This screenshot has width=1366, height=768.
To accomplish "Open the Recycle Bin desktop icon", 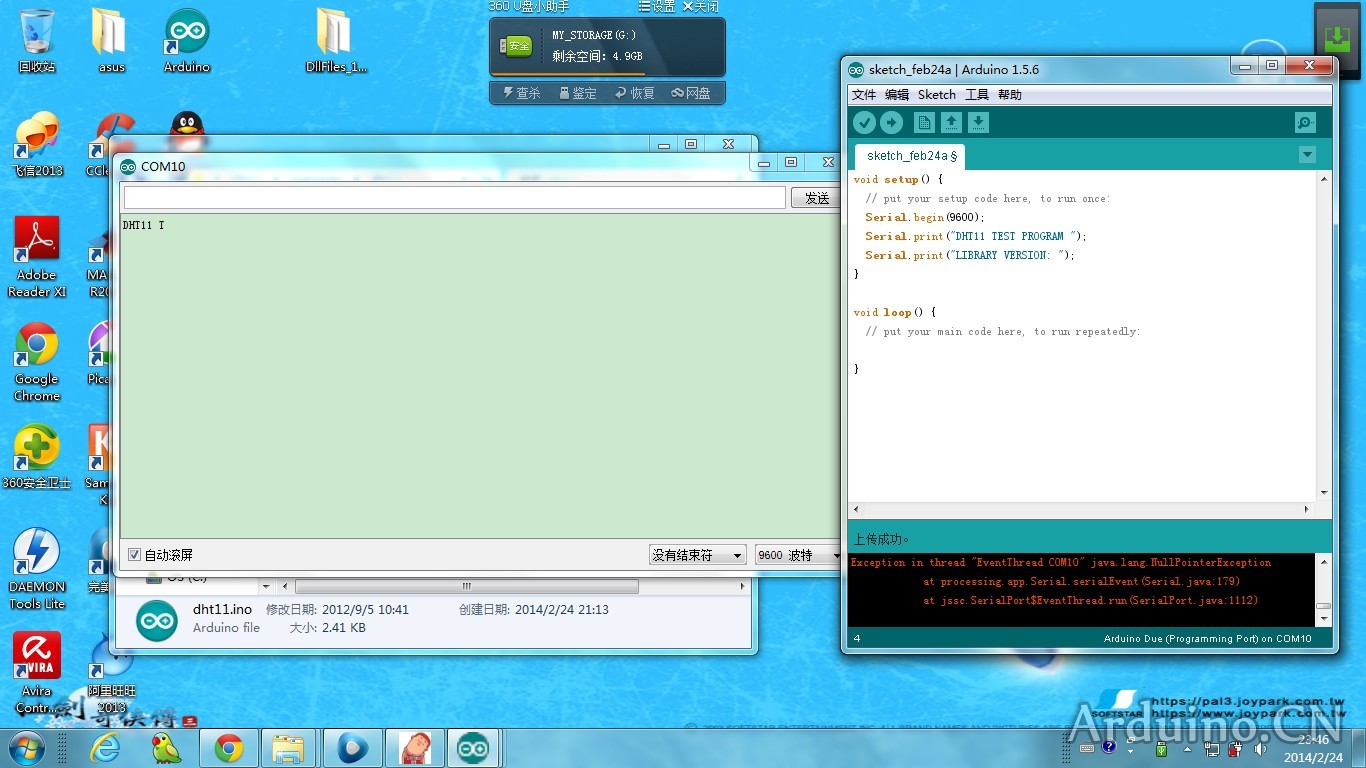I will pyautogui.click(x=37, y=40).
